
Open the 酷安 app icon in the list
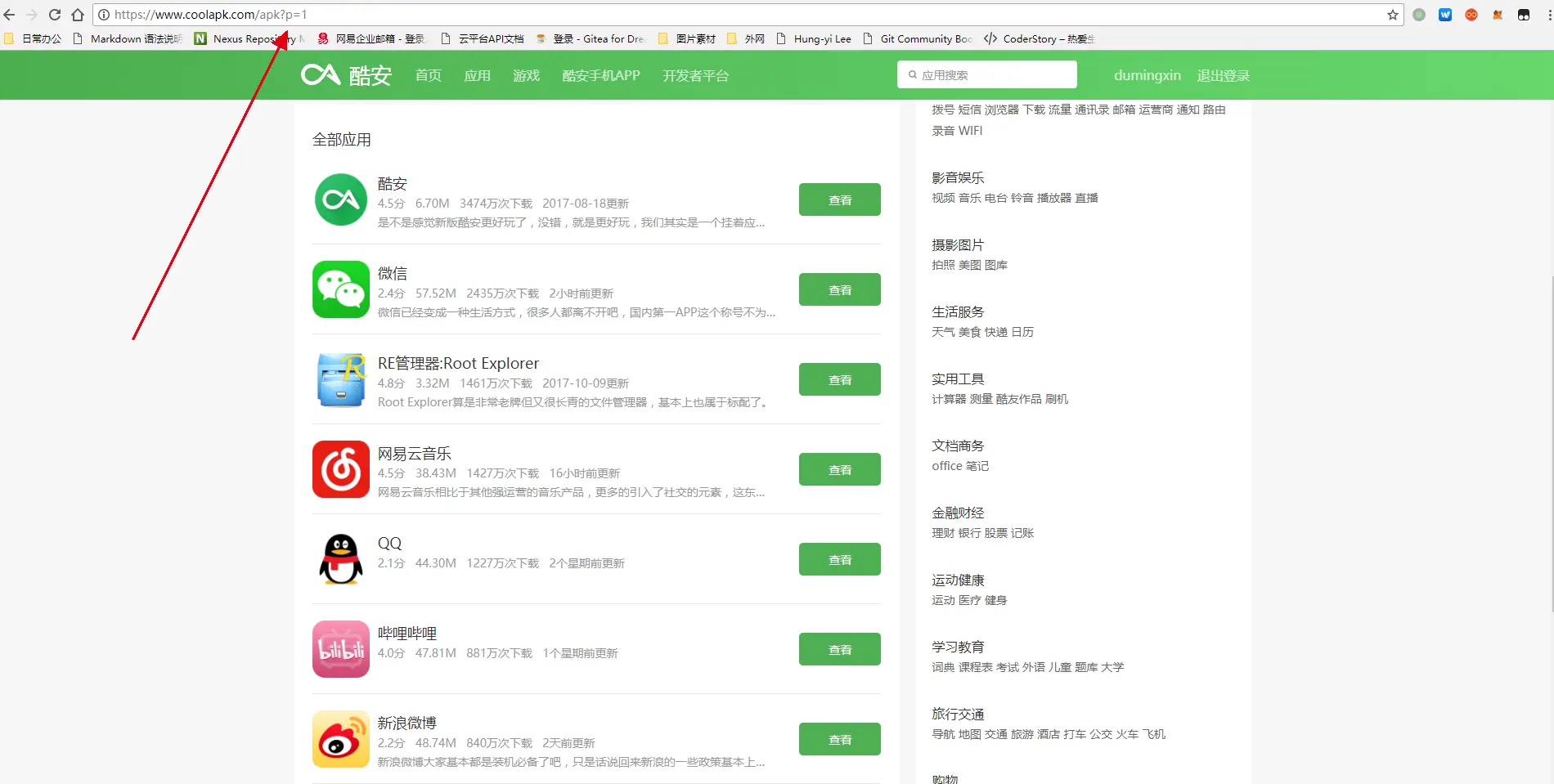[x=341, y=199]
